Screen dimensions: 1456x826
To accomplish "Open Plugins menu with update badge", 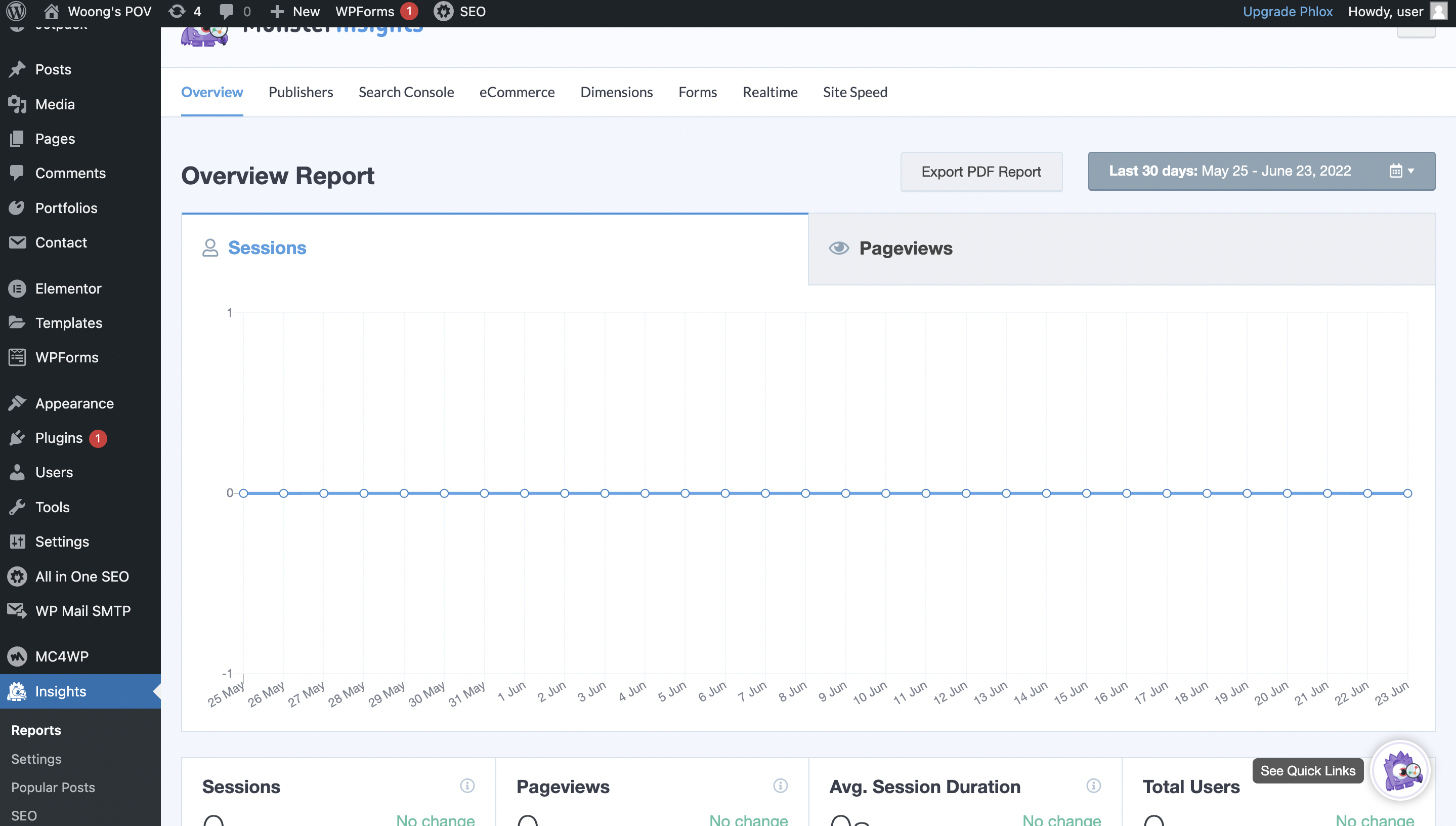I will [59, 438].
